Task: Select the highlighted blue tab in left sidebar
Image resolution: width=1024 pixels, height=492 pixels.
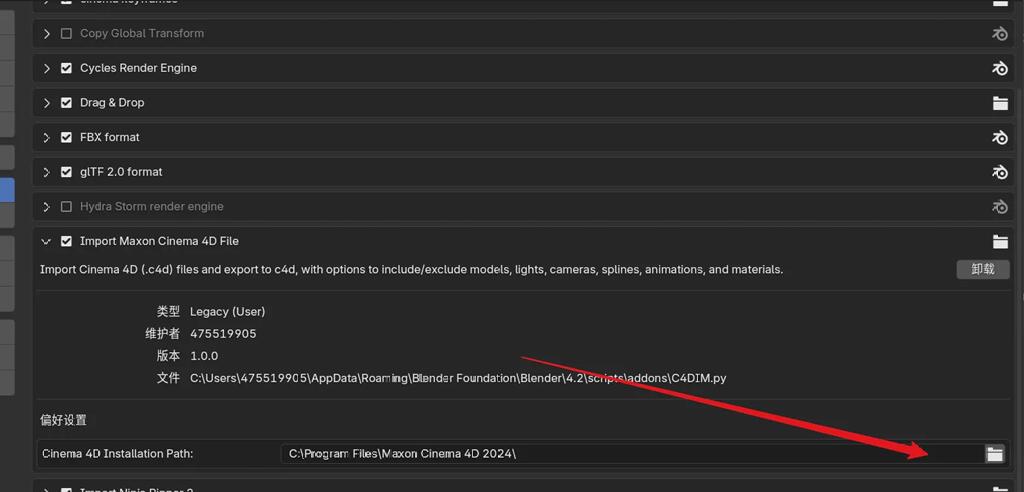Action: pyautogui.click(x=7, y=190)
